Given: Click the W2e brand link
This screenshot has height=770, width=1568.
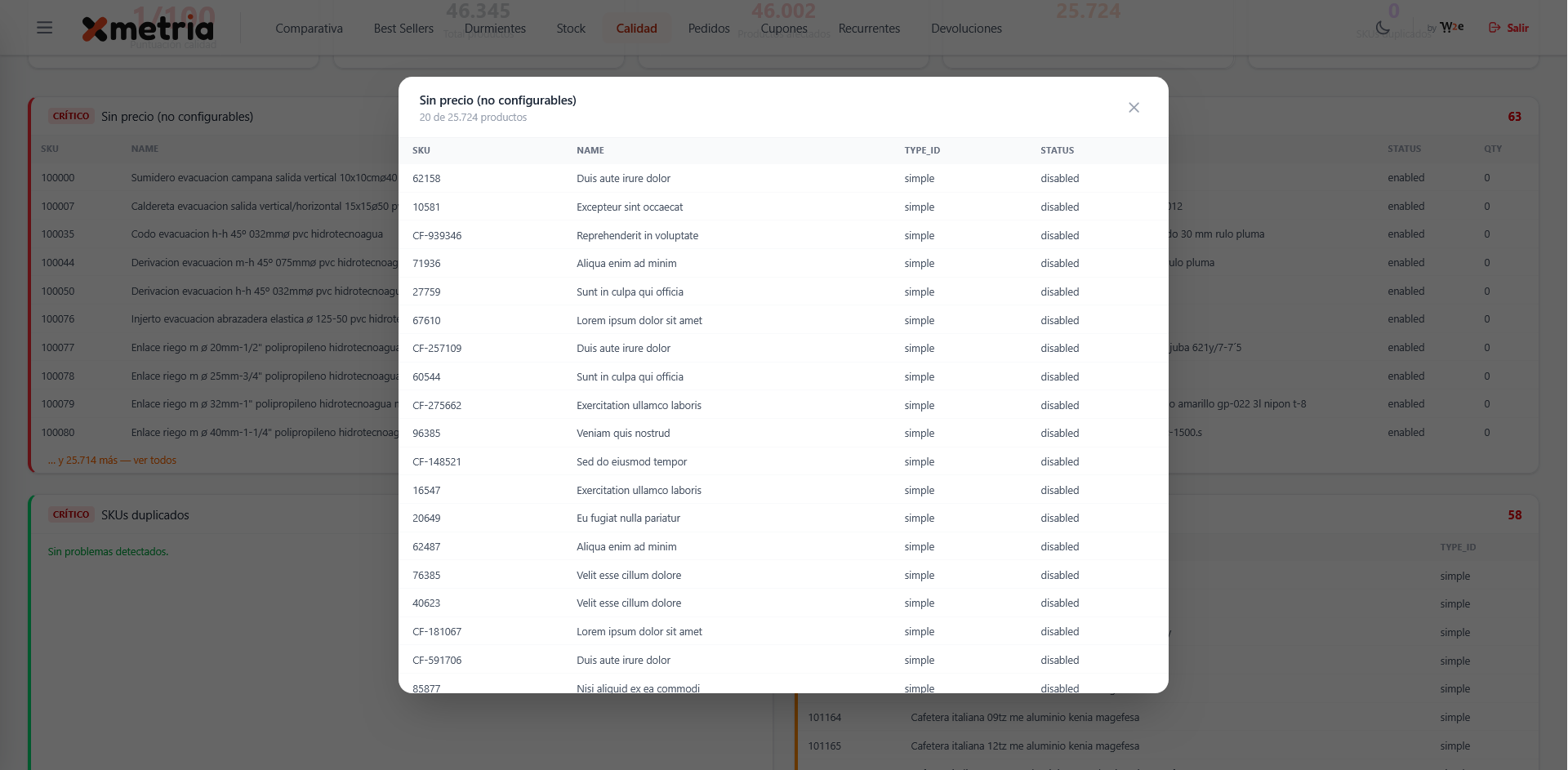Looking at the screenshot, I should click(x=1451, y=28).
